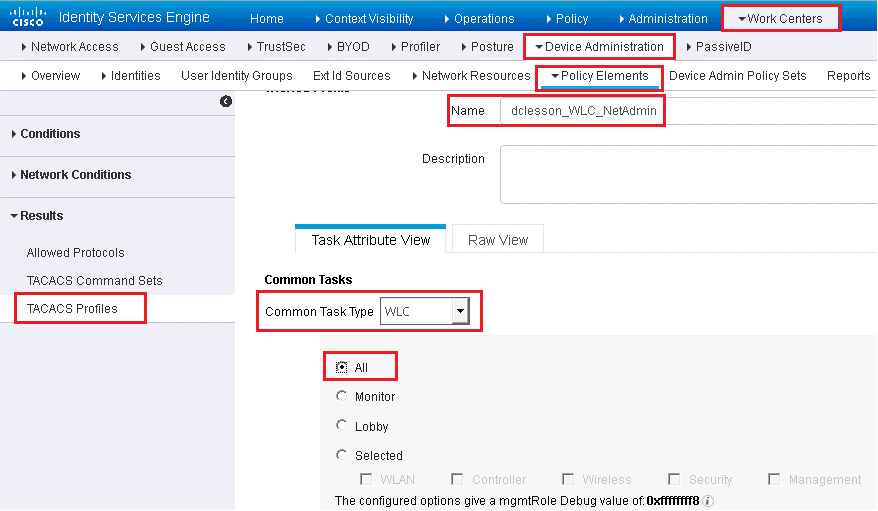Screen dimensions: 878x511
Task: Enable the Security checkbox
Action: pyautogui.click(x=674, y=480)
